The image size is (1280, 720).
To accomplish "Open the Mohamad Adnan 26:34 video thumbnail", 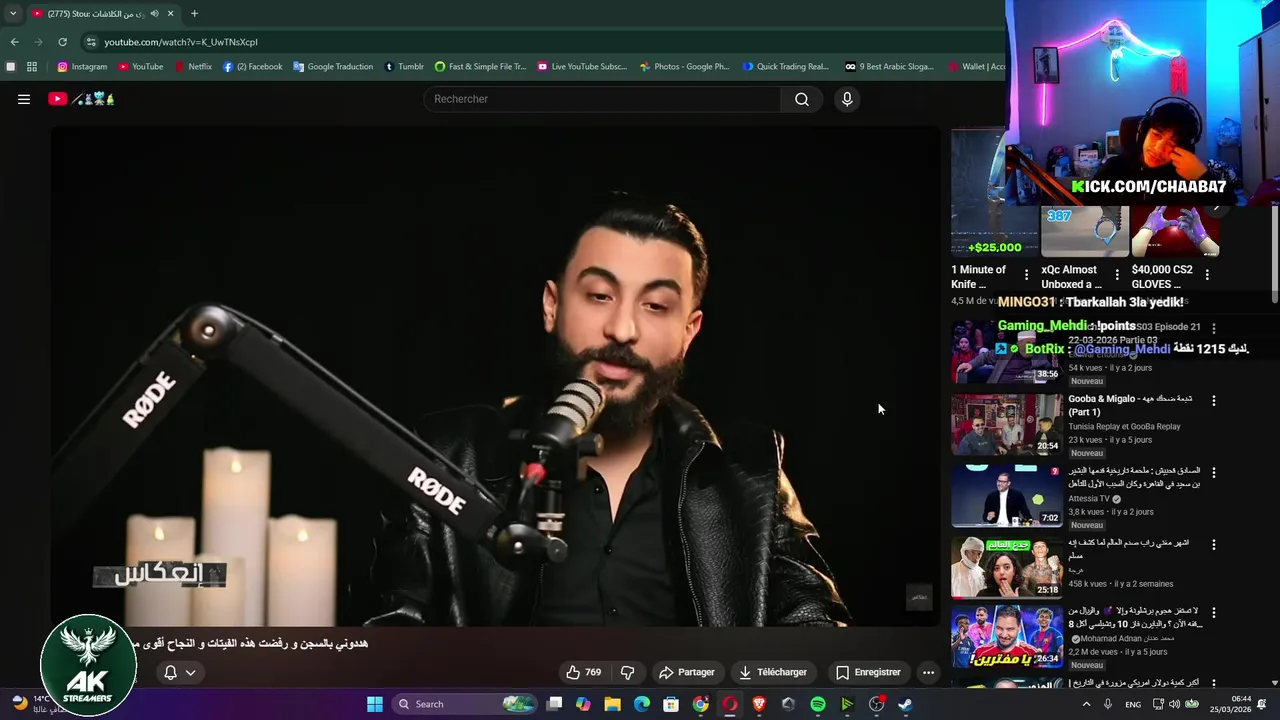I will [x=1006, y=636].
